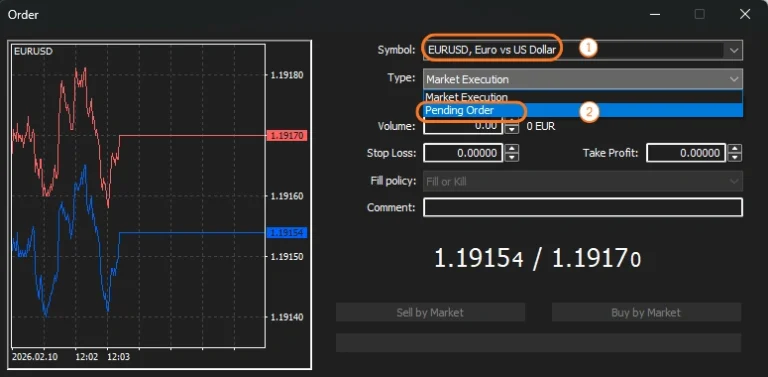
Task: Open the Symbol dropdown arrow
Action: coord(733,50)
